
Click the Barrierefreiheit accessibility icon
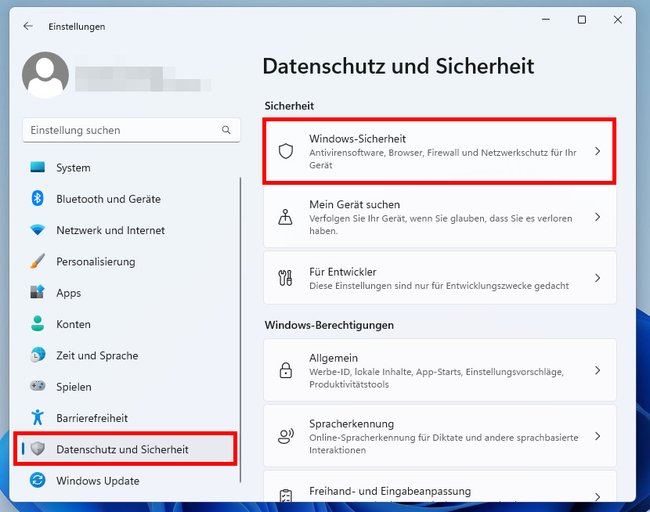[38, 417]
